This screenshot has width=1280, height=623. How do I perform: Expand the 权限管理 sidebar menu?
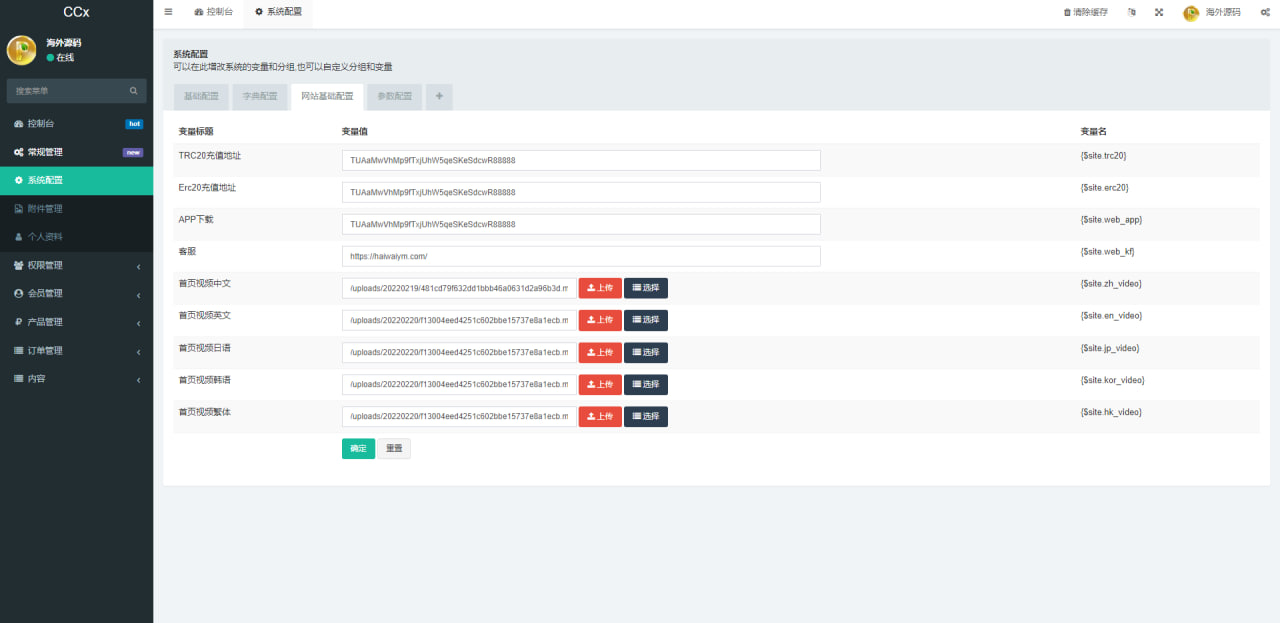(x=76, y=266)
